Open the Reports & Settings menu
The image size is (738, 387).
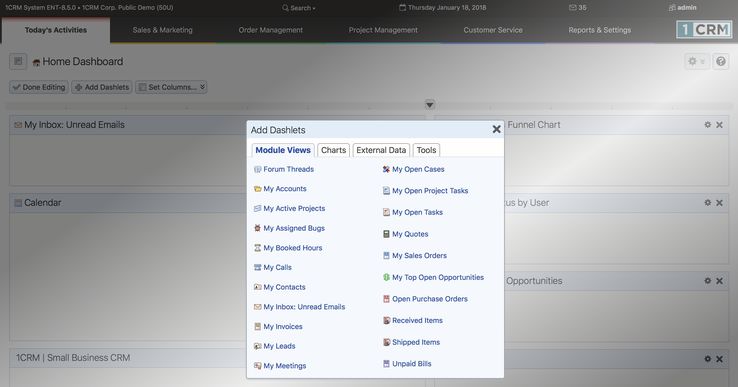pyautogui.click(x=600, y=30)
